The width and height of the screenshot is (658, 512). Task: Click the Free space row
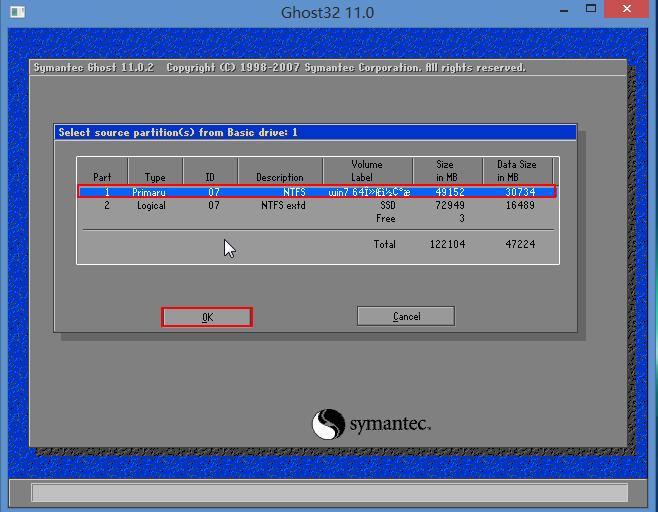click(317, 218)
